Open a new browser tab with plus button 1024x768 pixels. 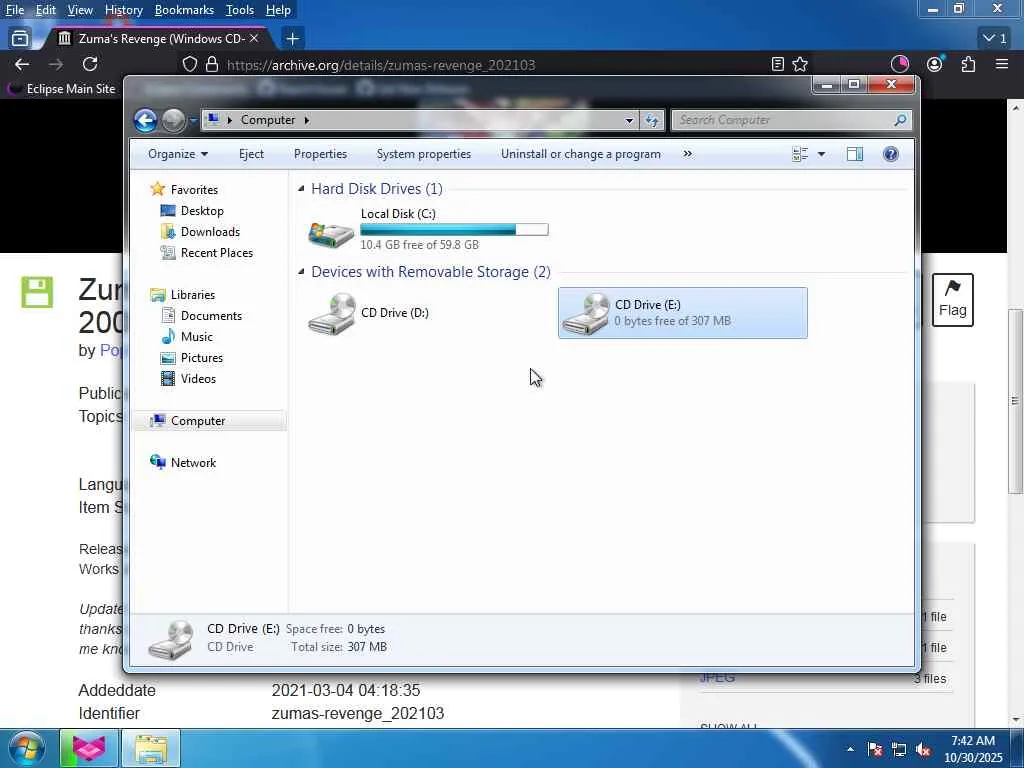click(293, 39)
